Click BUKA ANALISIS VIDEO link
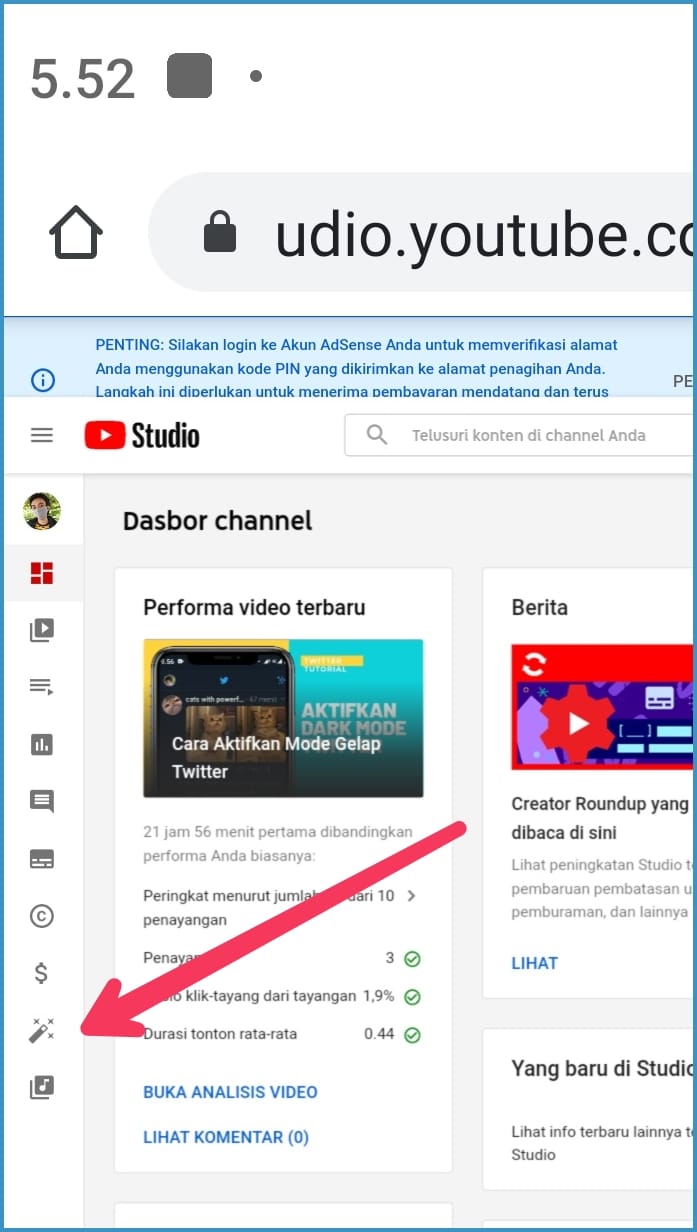 pyautogui.click(x=230, y=1092)
